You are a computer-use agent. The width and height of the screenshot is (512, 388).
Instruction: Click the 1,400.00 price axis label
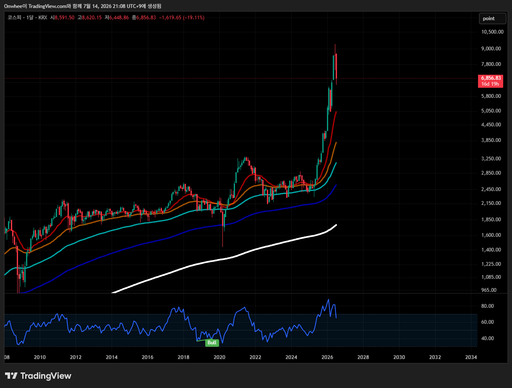pyautogui.click(x=491, y=250)
